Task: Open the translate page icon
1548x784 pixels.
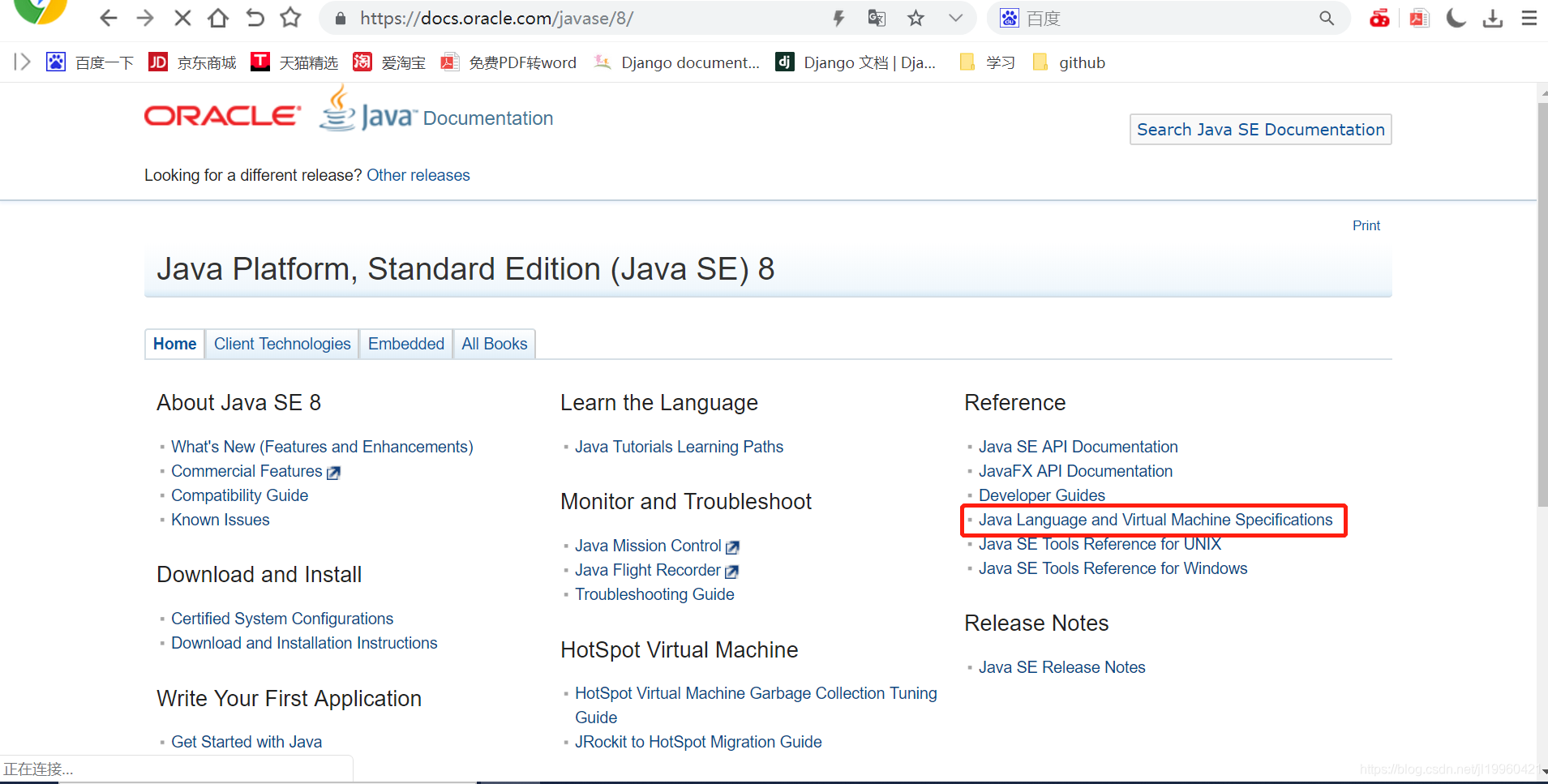Action: 877,18
